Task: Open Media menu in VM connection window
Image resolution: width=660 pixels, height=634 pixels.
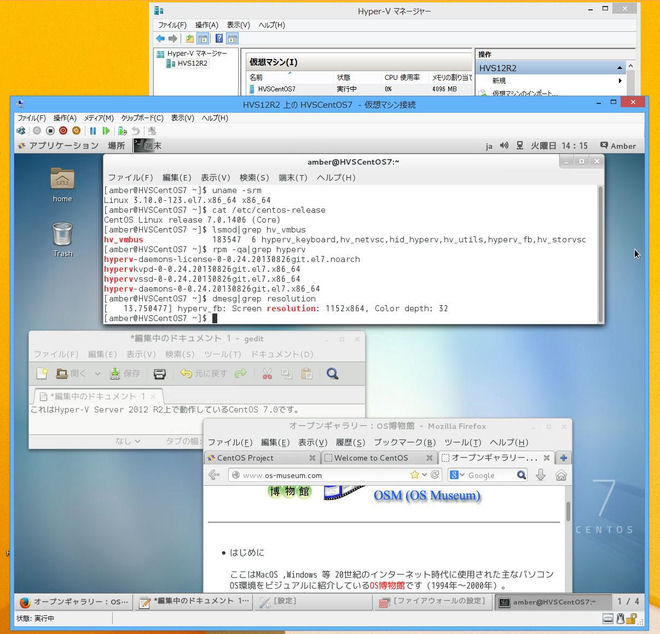Action: tap(98, 118)
